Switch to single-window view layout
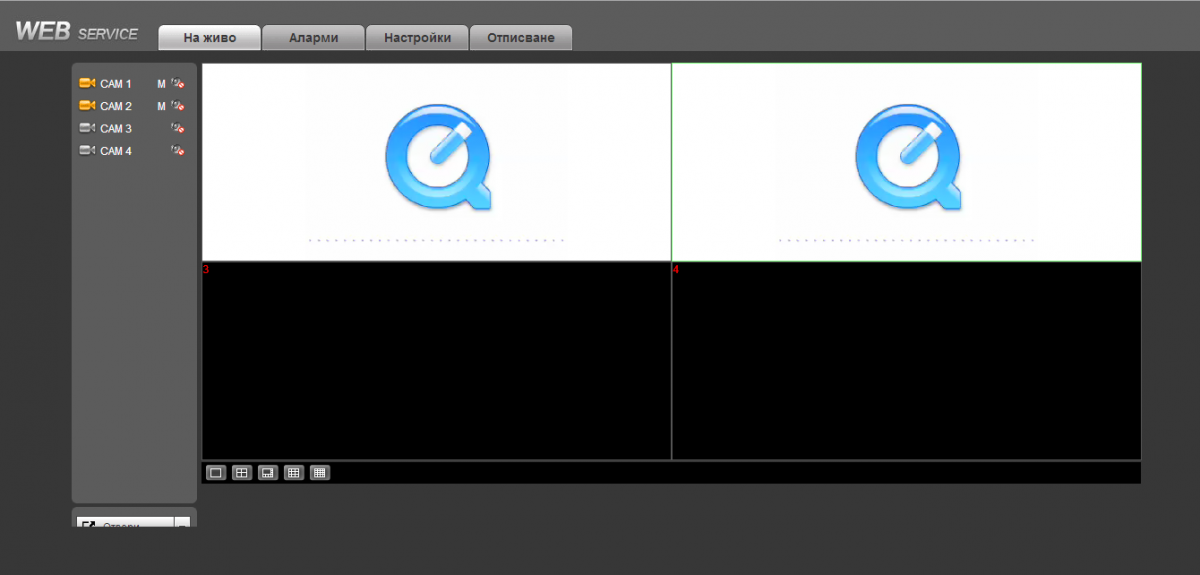The image size is (1200, 575). coord(215,473)
